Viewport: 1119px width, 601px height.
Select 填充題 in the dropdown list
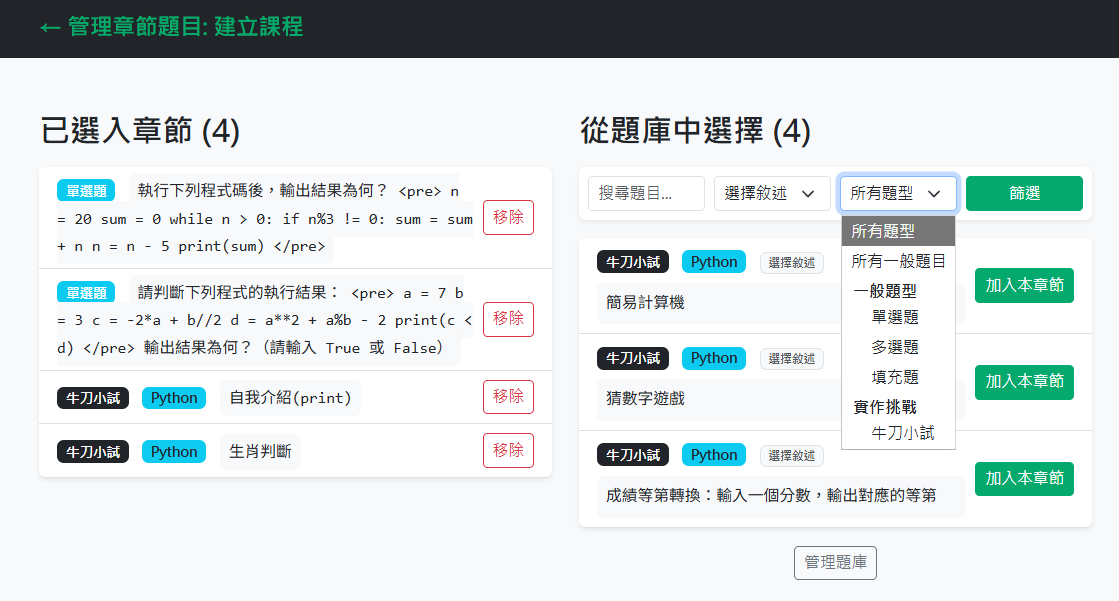click(x=895, y=377)
